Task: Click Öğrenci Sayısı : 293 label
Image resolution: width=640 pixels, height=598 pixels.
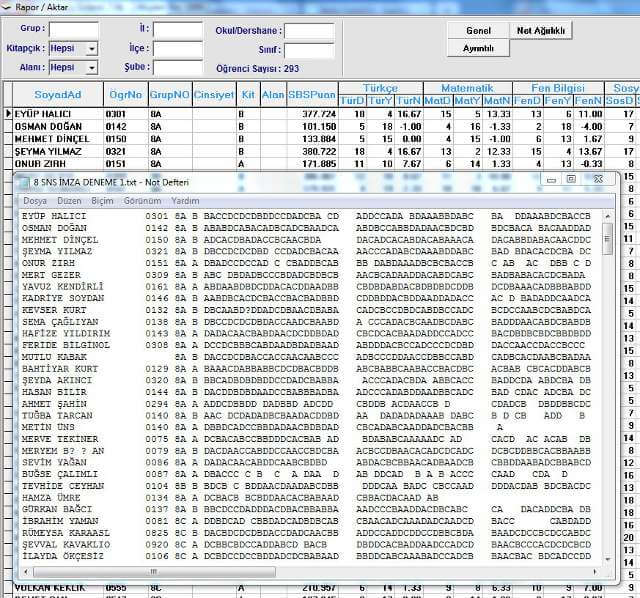Action: [x=258, y=69]
